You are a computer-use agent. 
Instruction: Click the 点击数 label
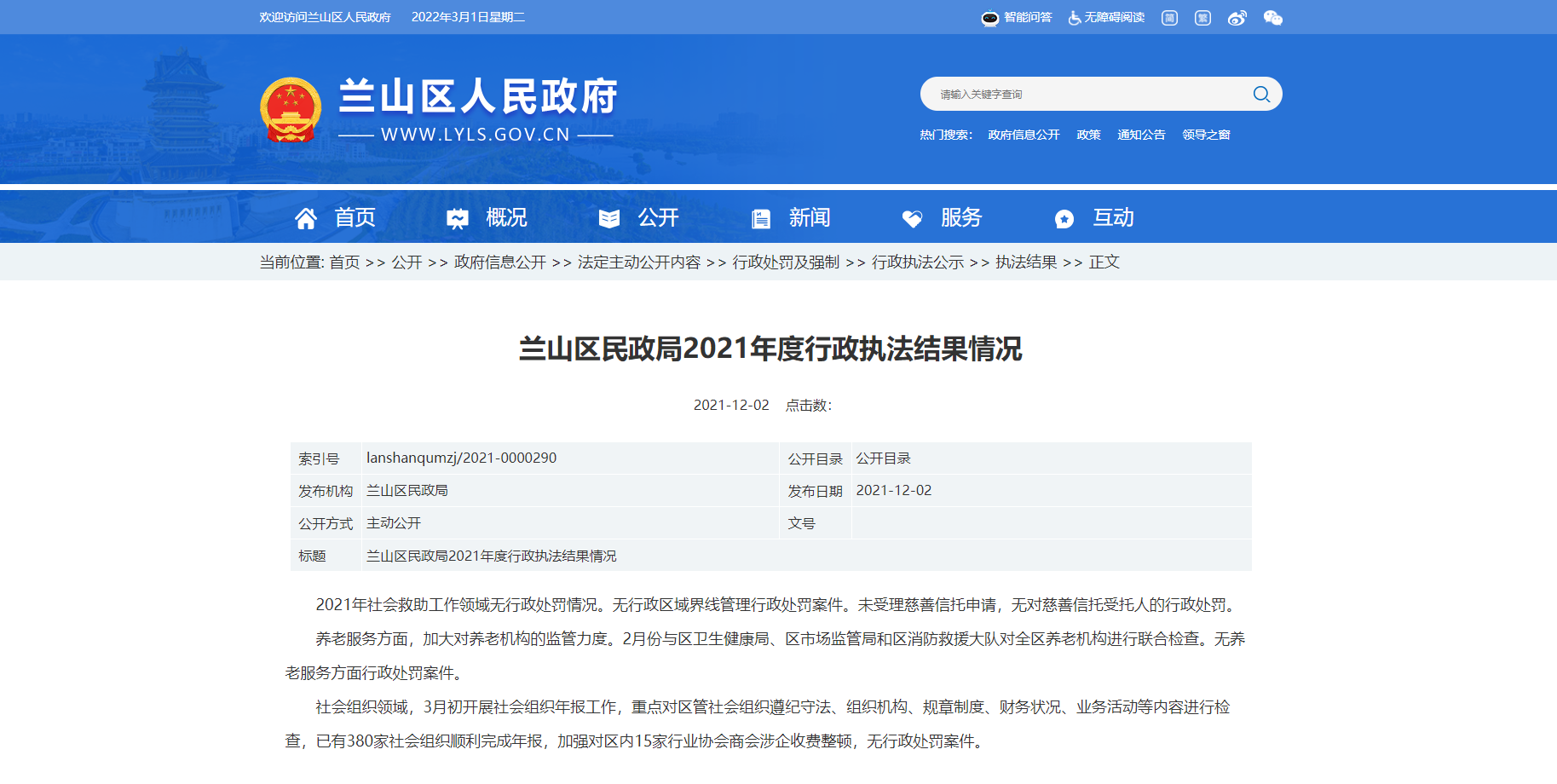(808, 406)
